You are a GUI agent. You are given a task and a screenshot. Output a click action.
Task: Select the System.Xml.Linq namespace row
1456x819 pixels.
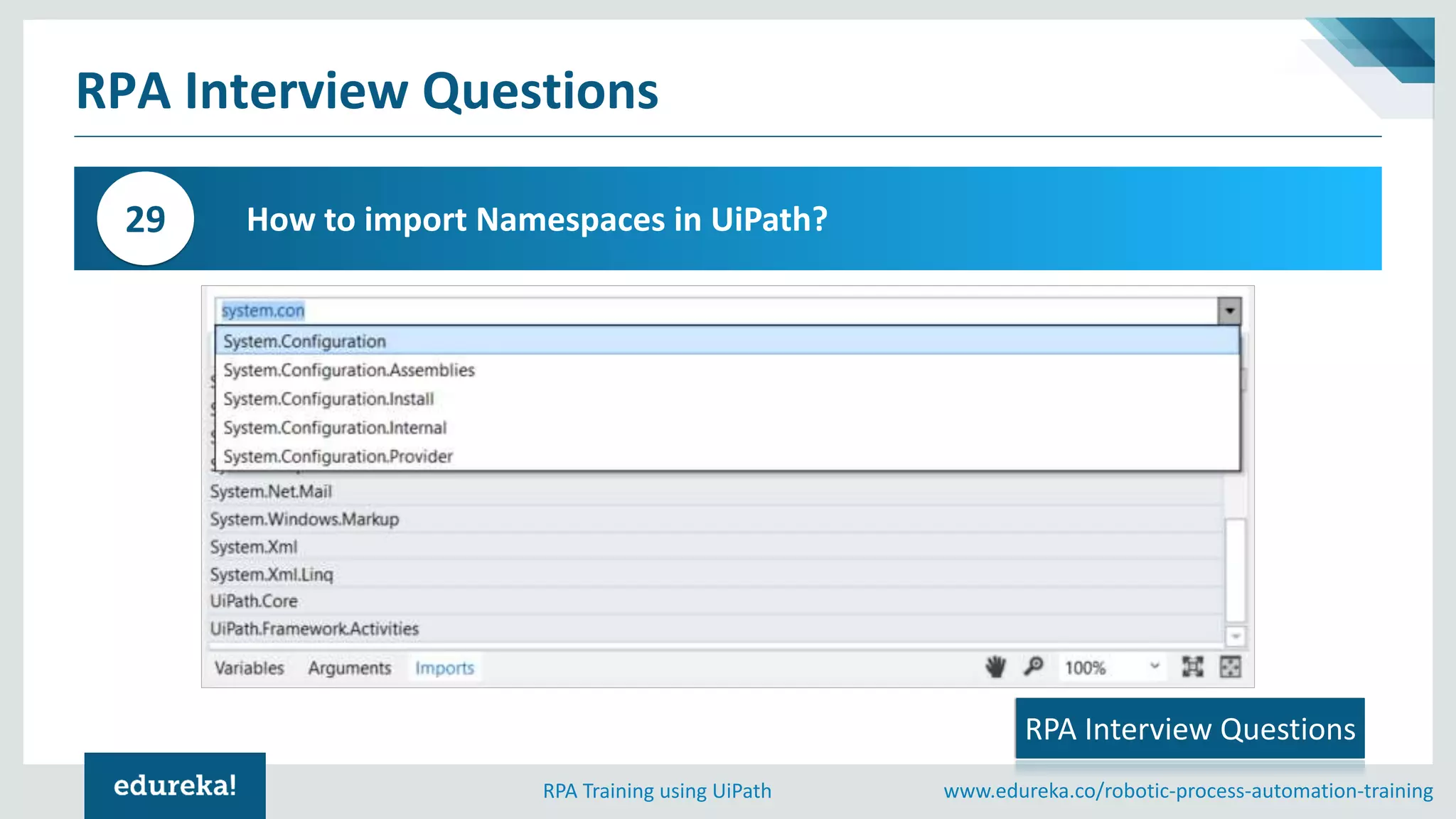tap(715, 574)
